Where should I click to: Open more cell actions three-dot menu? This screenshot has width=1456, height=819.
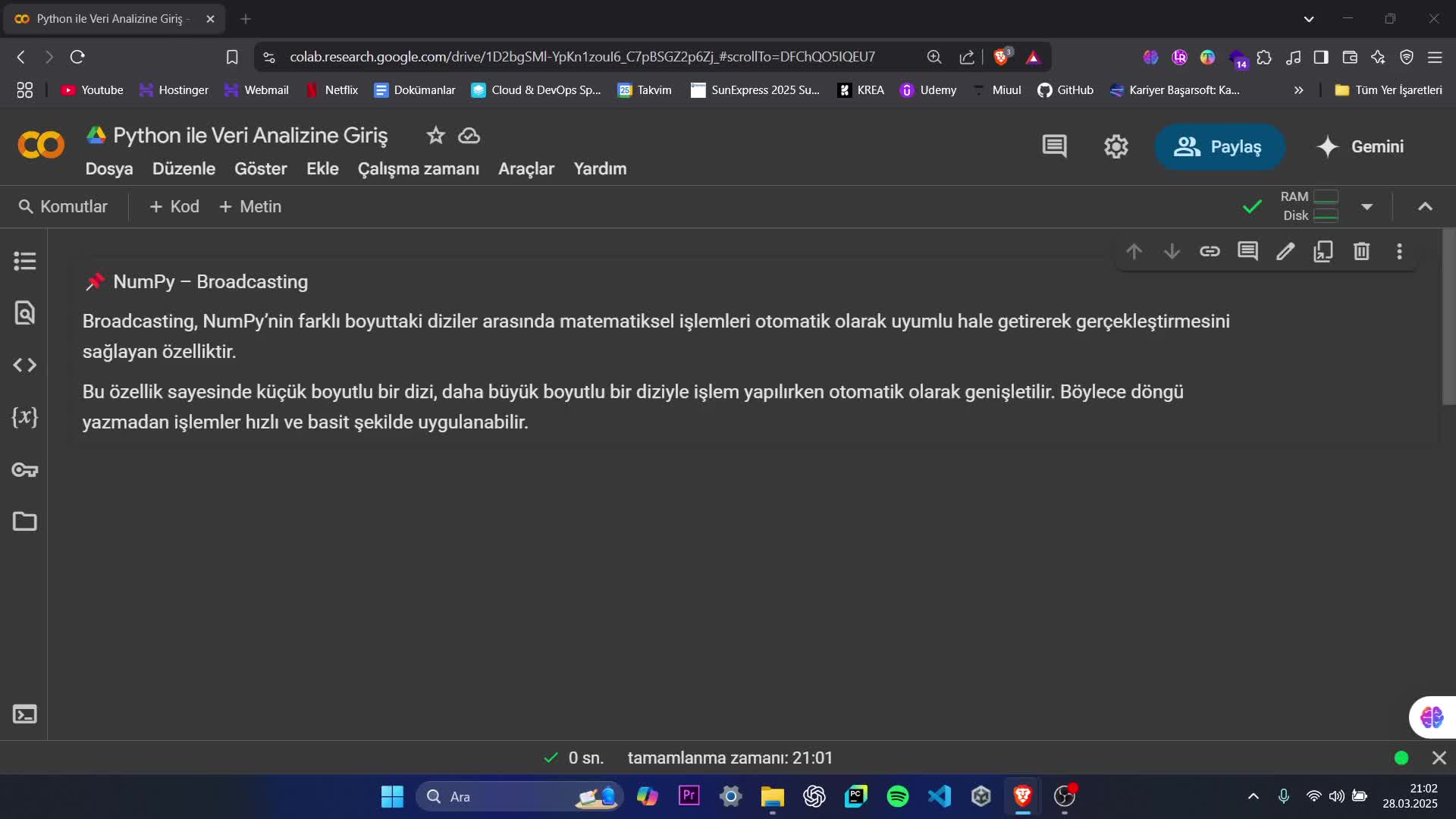[x=1399, y=251]
